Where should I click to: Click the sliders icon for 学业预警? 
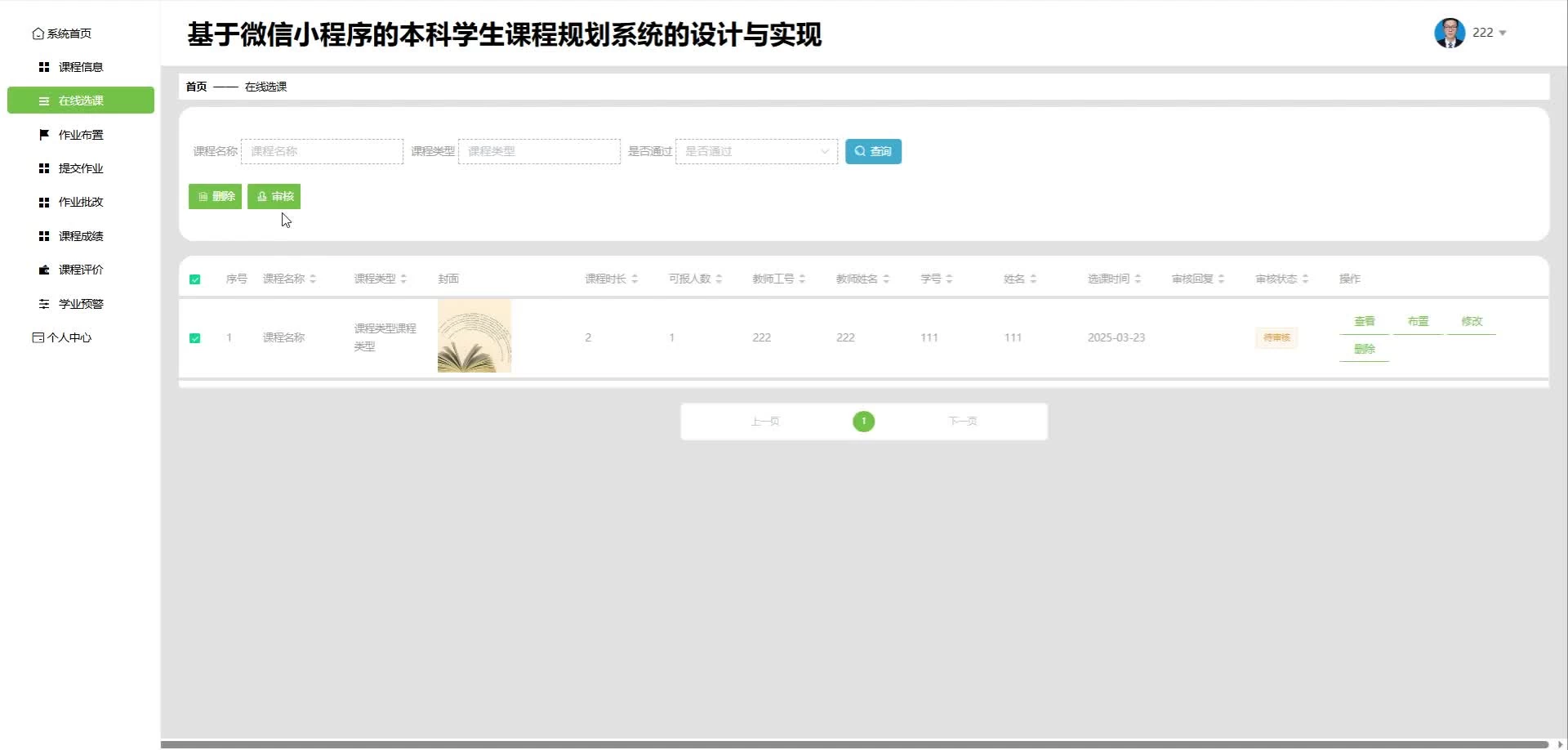[x=44, y=304]
